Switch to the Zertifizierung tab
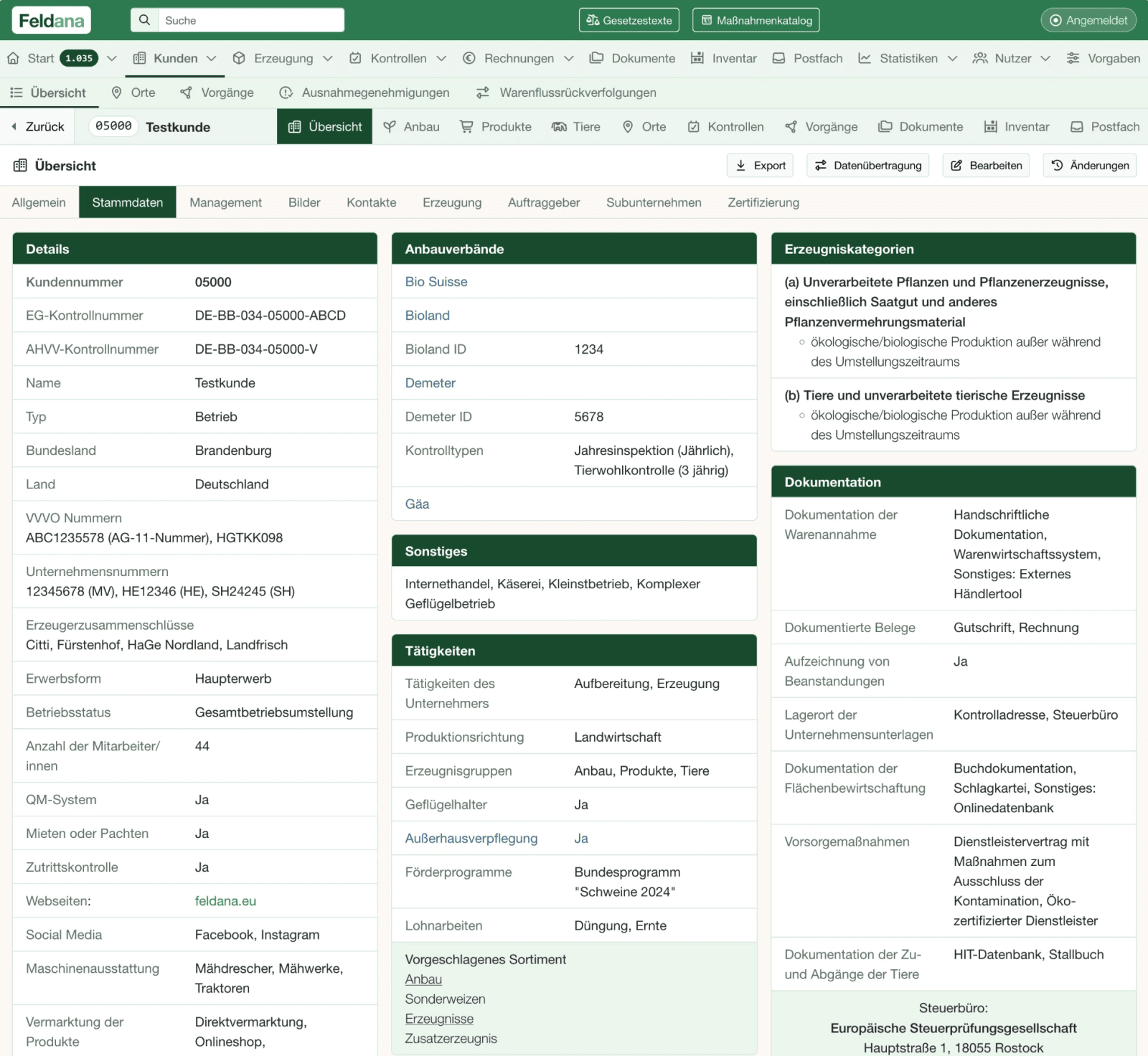 click(763, 202)
